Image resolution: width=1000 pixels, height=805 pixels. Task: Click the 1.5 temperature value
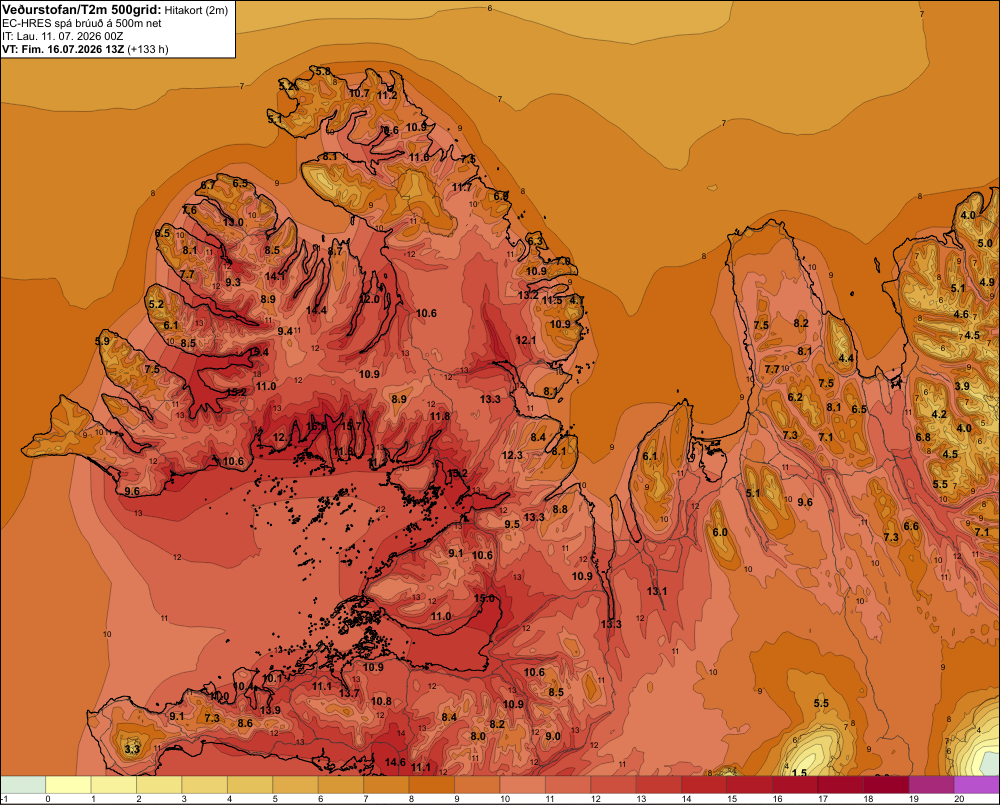pyautogui.click(x=799, y=772)
